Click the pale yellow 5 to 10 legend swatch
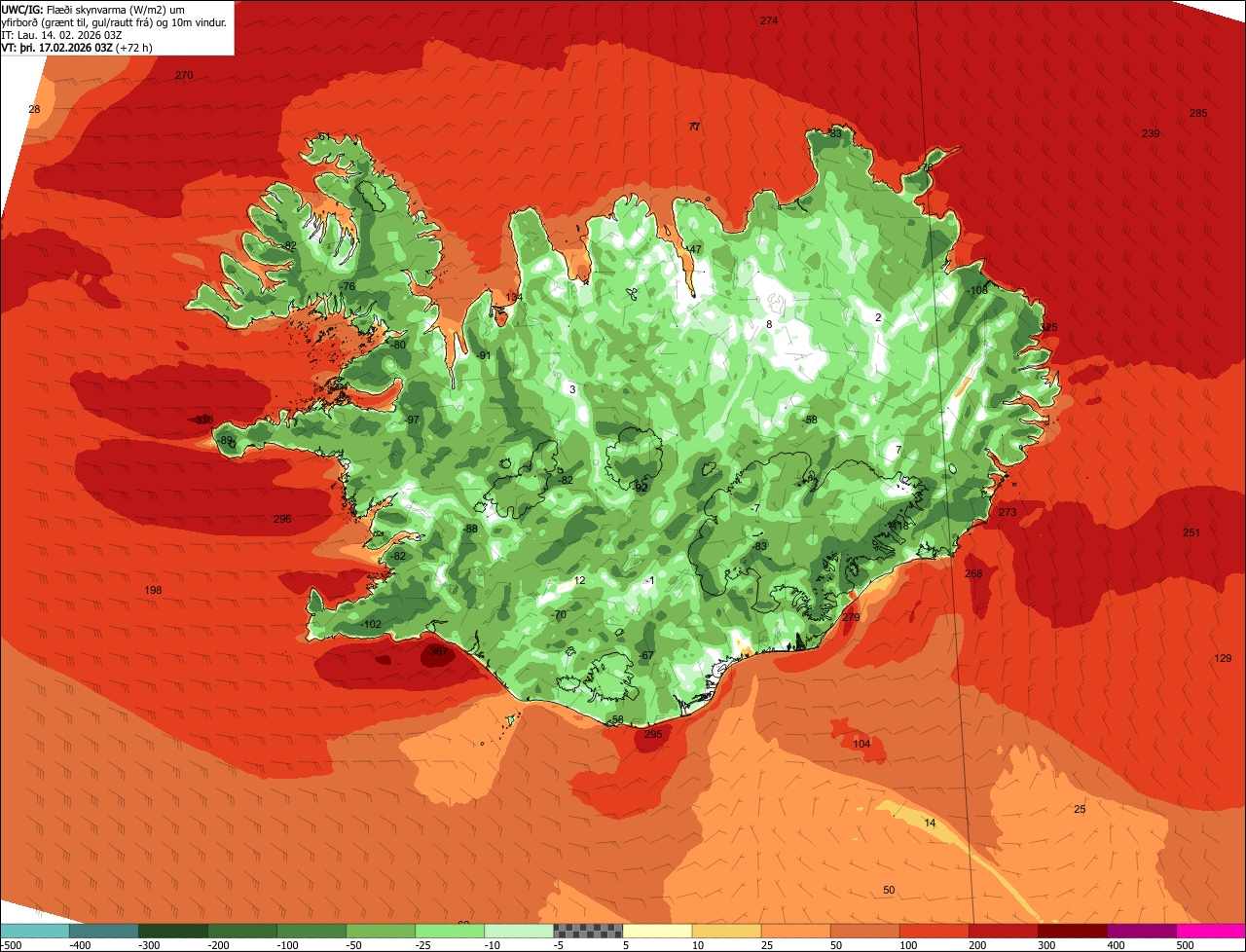The height and width of the screenshot is (952, 1246). tap(657, 931)
